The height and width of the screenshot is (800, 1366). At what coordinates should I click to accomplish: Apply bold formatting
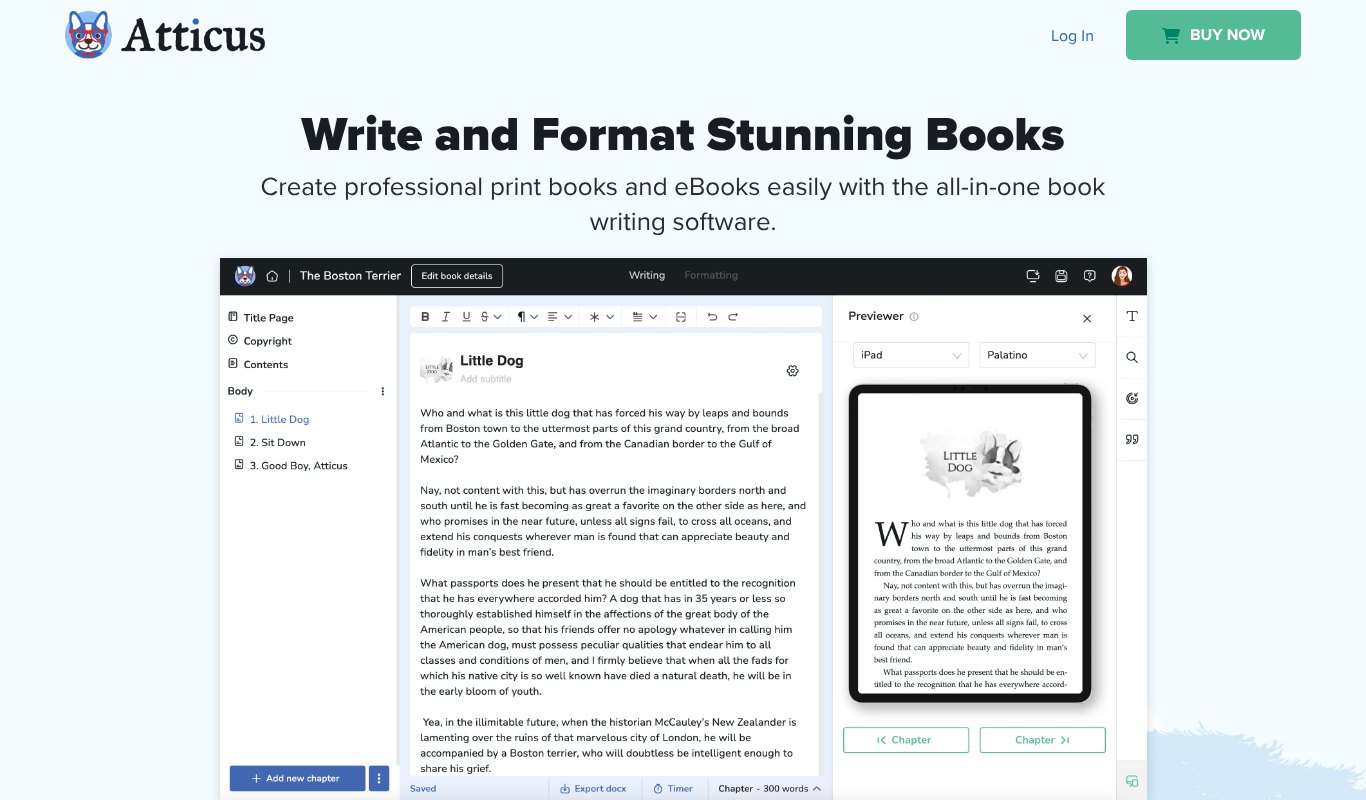pyautogui.click(x=425, y=317)
